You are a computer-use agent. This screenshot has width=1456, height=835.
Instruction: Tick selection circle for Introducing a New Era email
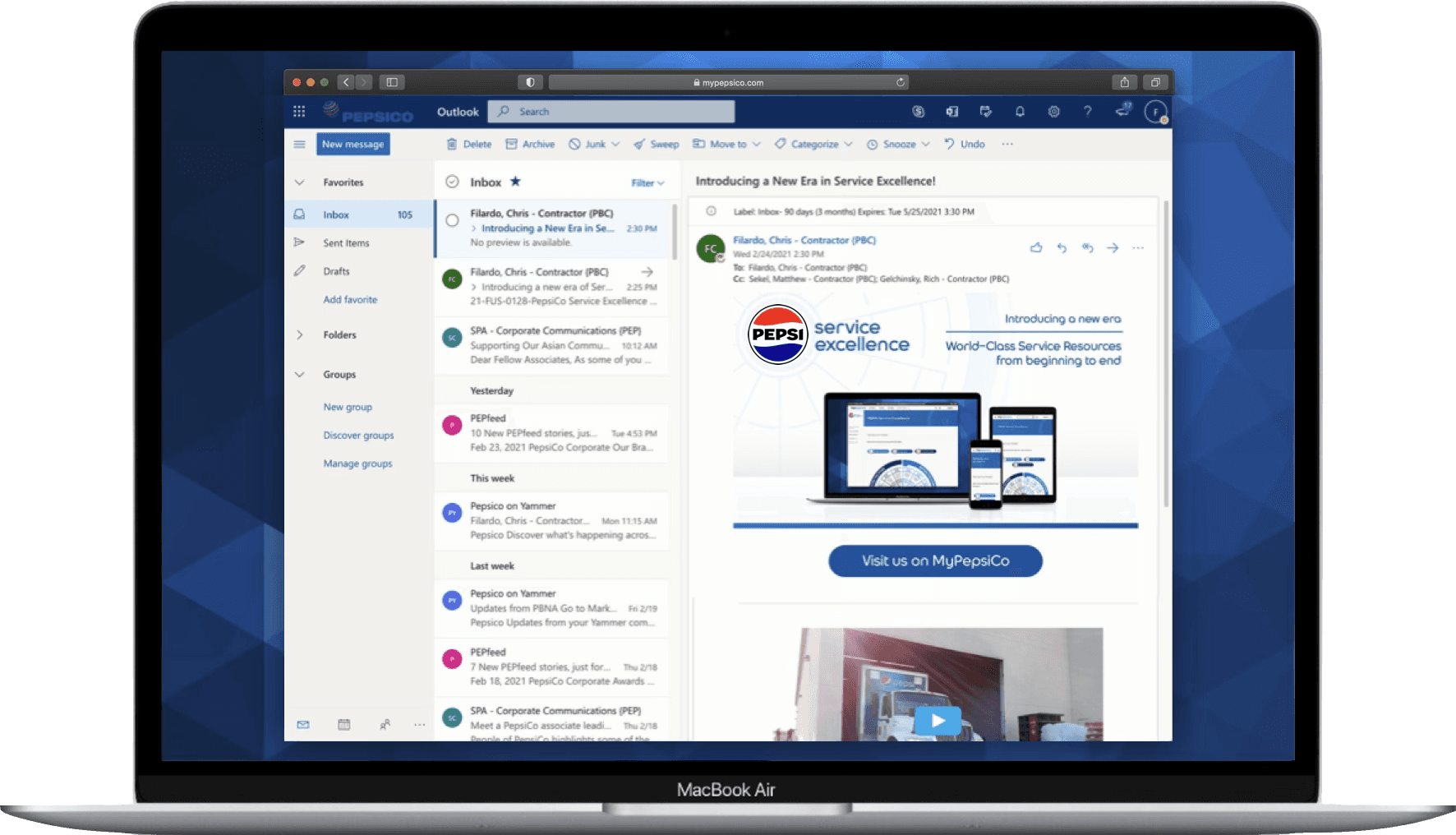click(452, 220)
